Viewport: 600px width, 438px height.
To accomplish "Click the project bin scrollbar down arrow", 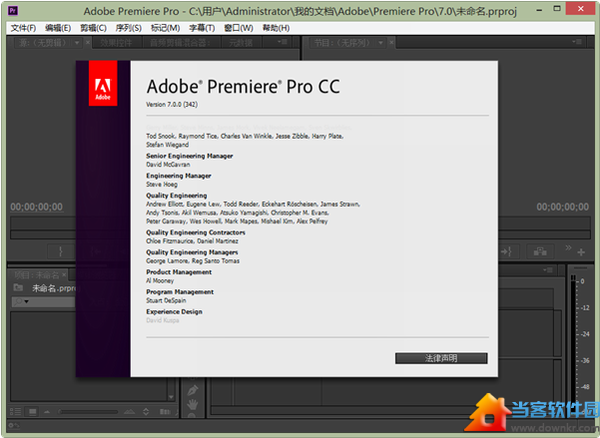I will click(x=171, y=397).
